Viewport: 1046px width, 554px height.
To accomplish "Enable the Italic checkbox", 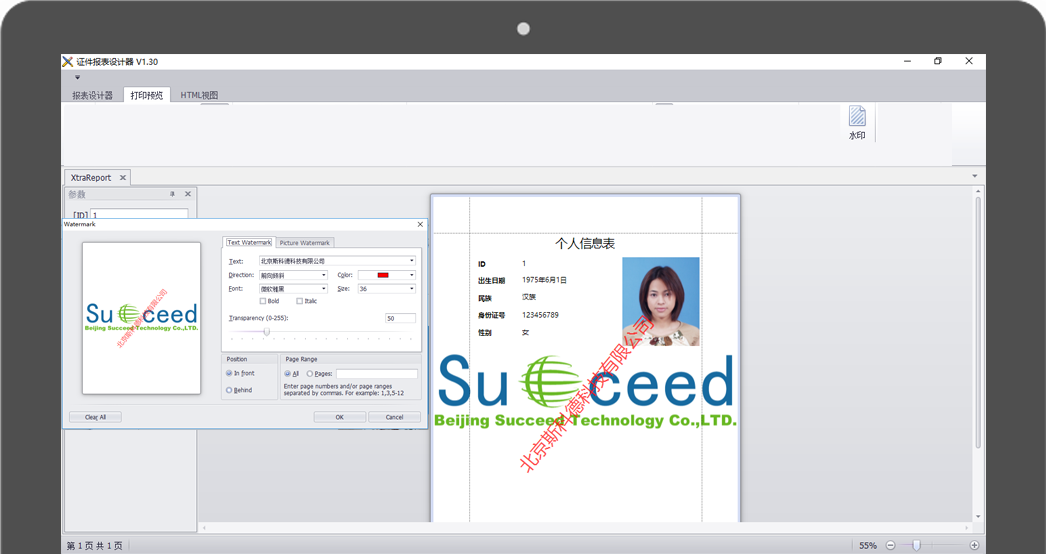I will 300,301.
